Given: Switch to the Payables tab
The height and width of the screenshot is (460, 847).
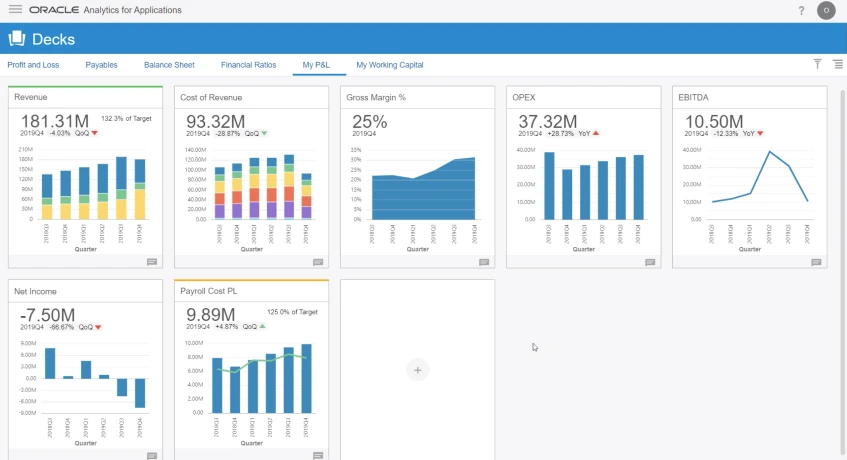Looking at the screenshot, I should [101, 65].
